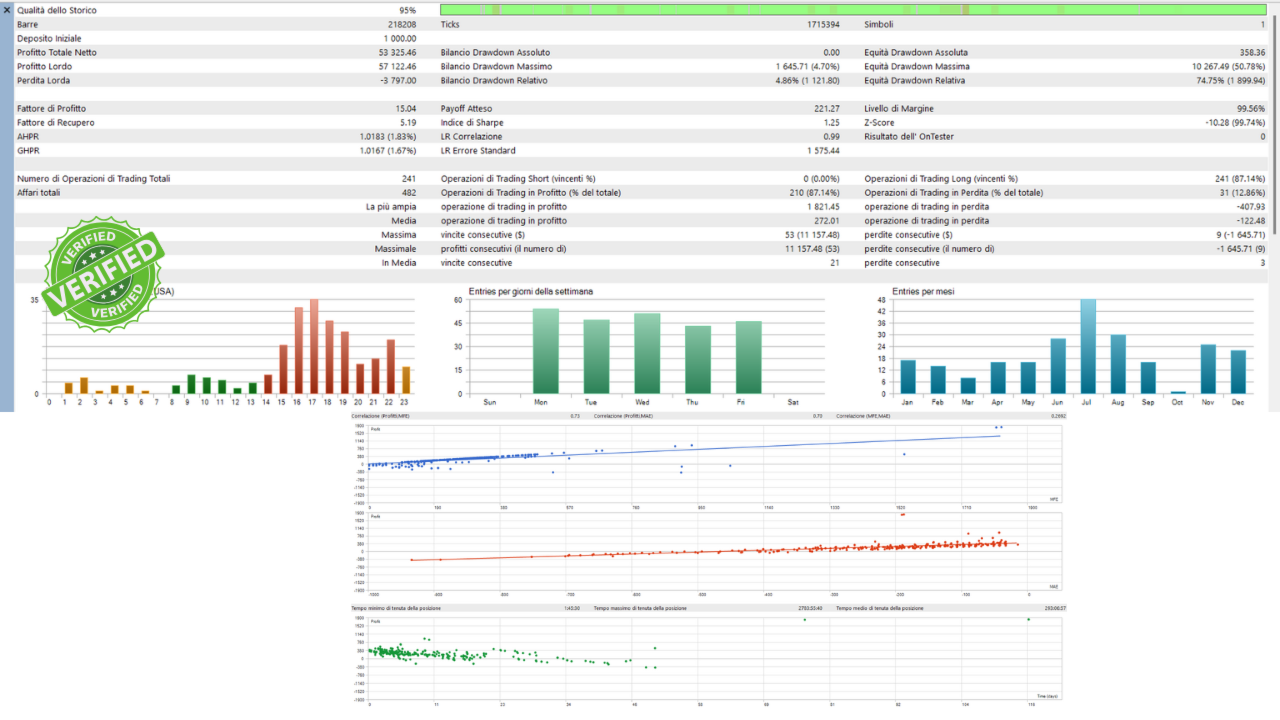This screenshot has width=1280, height=720.
Task: Select the "Perdita Lorda" label
Action: click(44, 80)
